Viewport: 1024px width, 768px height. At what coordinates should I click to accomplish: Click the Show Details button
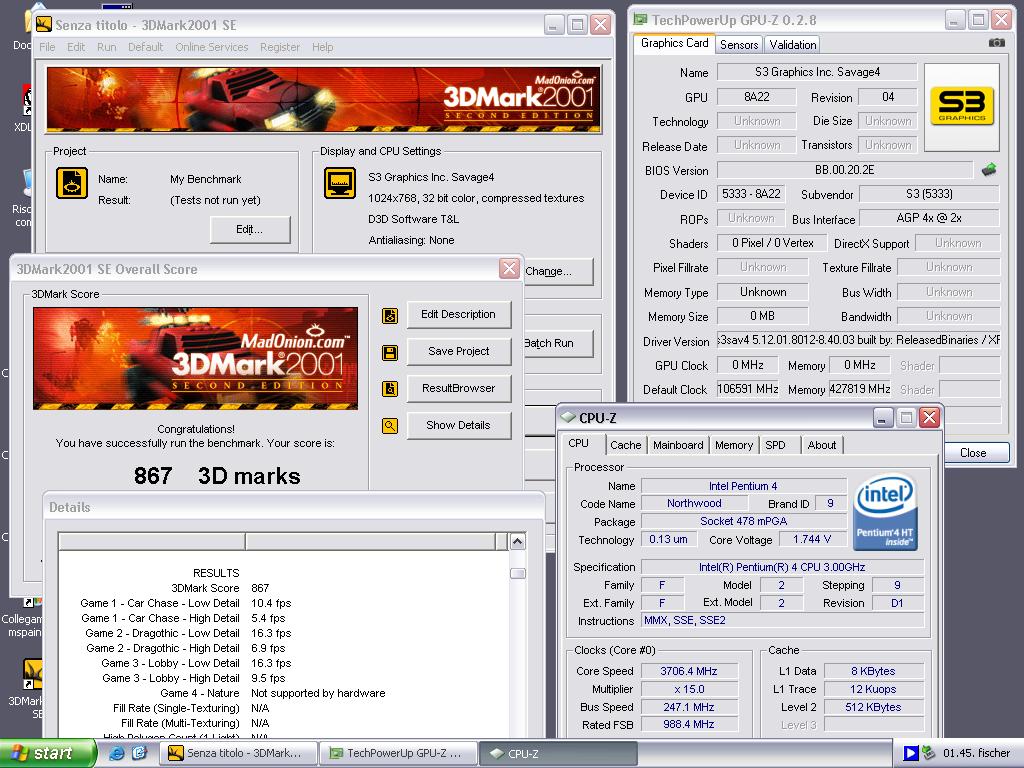(458, 425)
